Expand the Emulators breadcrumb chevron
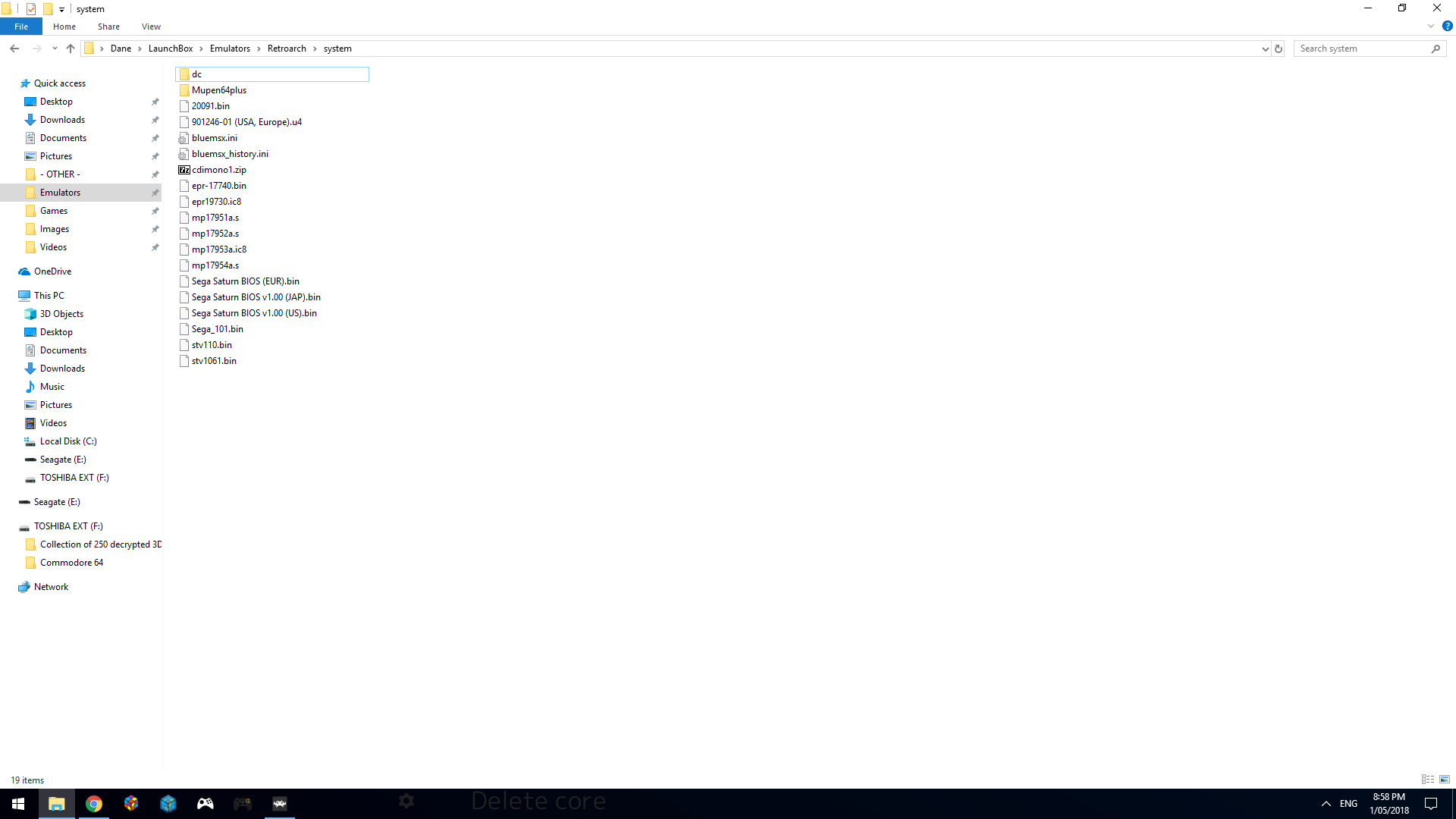The image size is (1456, 819). pos(259,49)
